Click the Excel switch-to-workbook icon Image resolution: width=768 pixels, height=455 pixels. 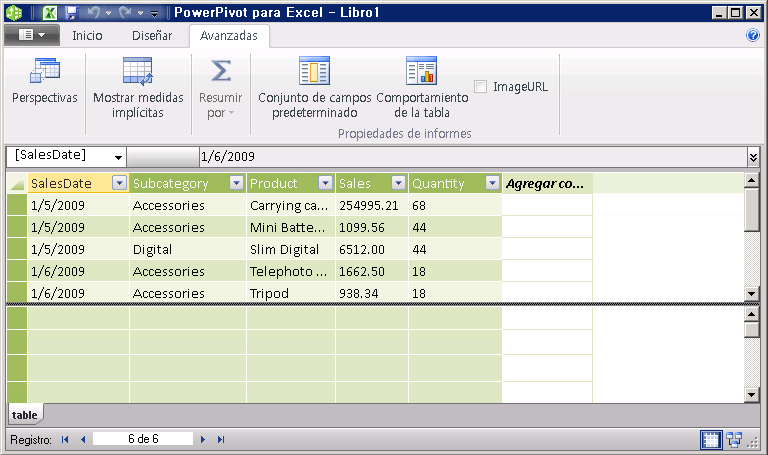tap(49, 12)
